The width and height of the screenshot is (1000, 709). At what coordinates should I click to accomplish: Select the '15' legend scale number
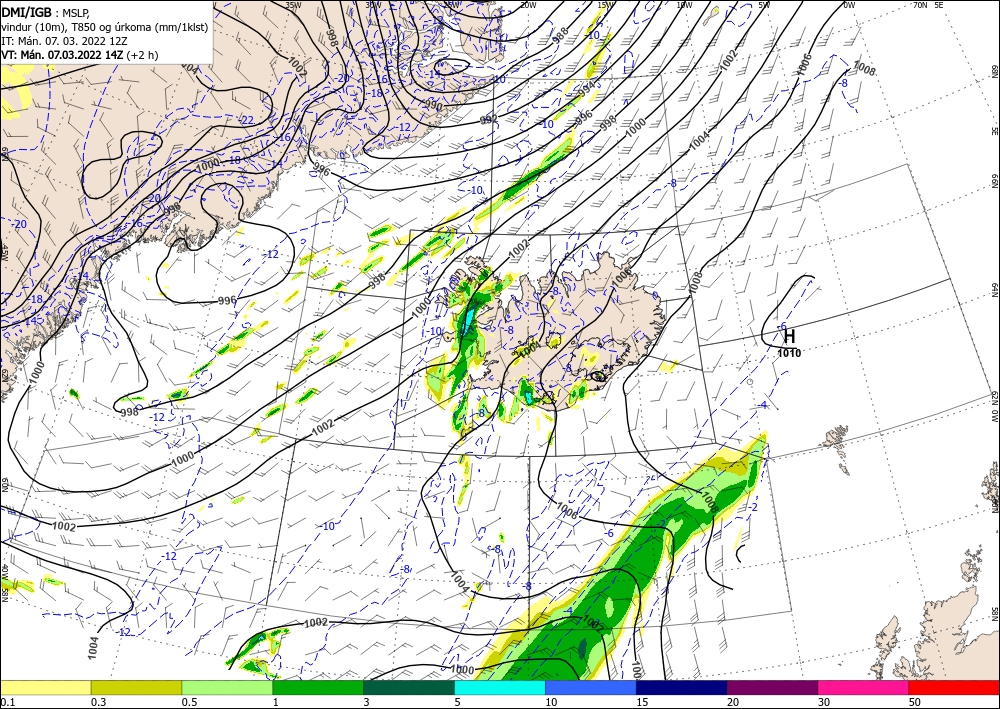(642, 702)
